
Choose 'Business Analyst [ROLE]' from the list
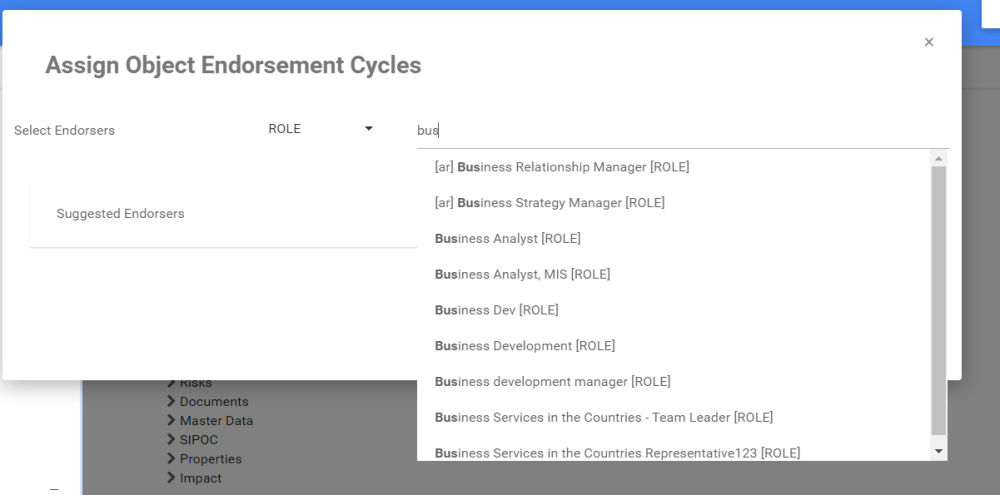click(508, 239)
